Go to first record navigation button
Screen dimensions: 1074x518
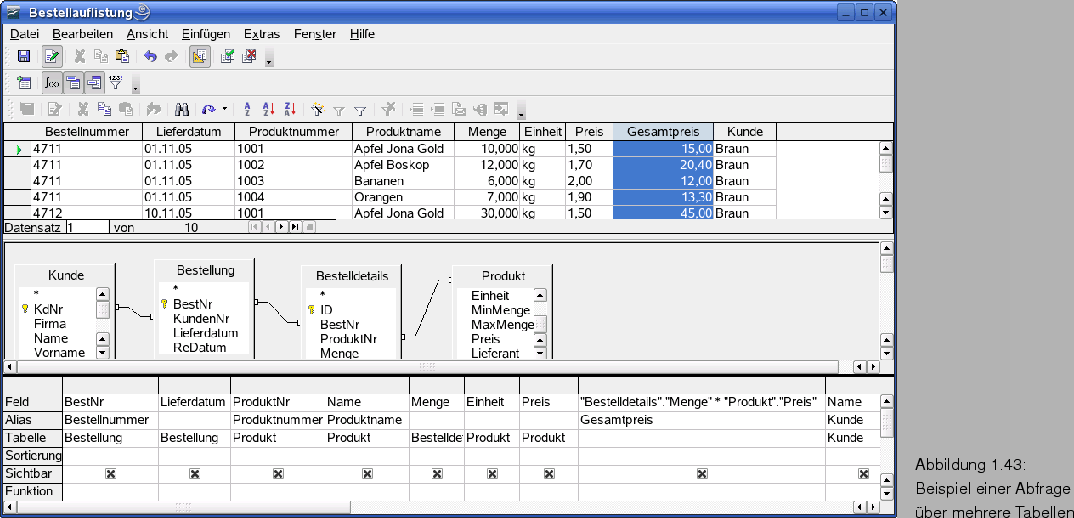254,227
